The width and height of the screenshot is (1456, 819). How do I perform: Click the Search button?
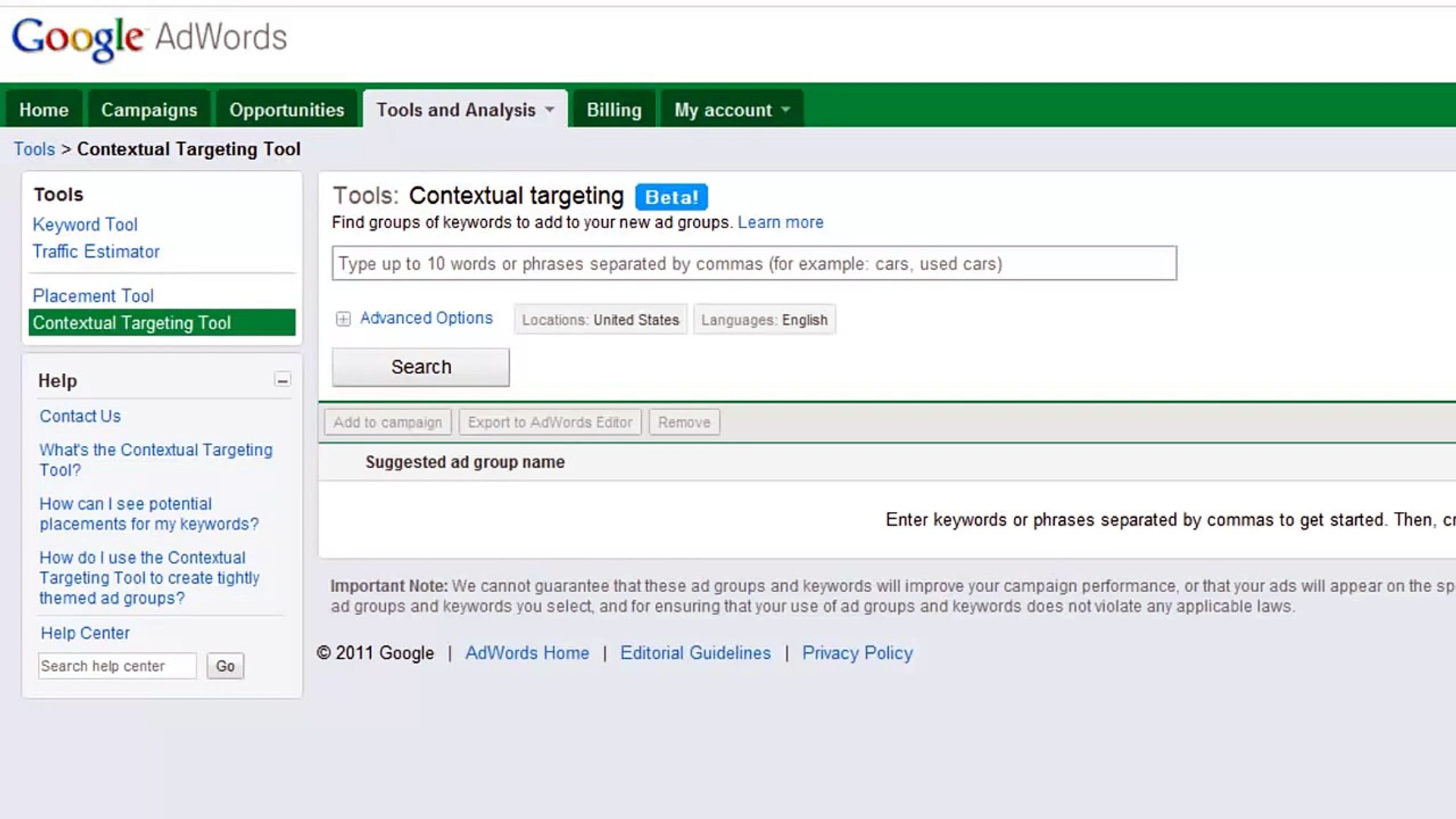click(420, 367)
